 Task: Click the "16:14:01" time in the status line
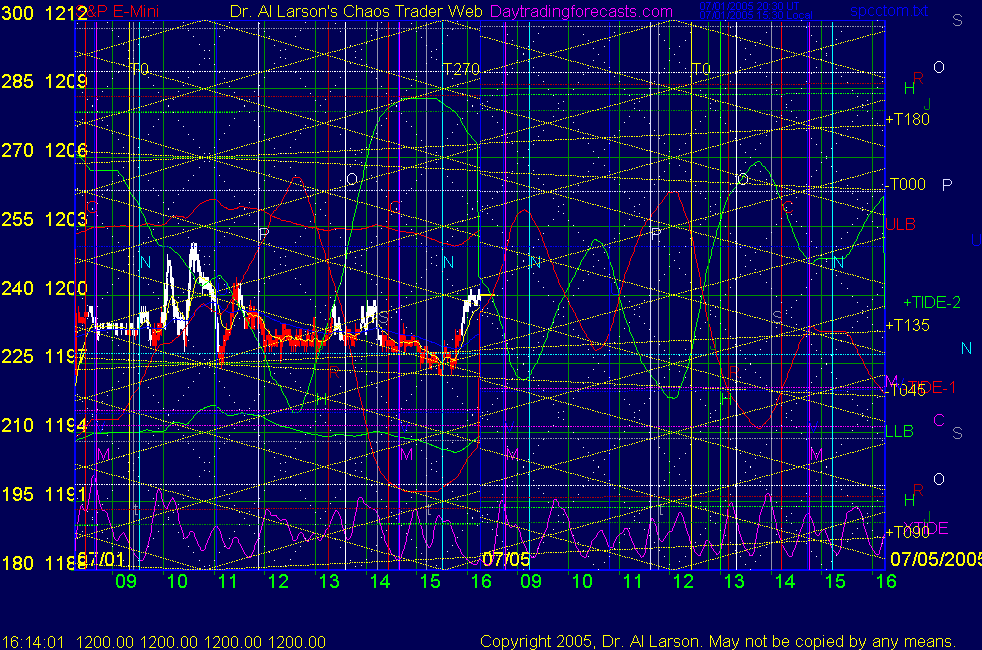pos(33,642)
